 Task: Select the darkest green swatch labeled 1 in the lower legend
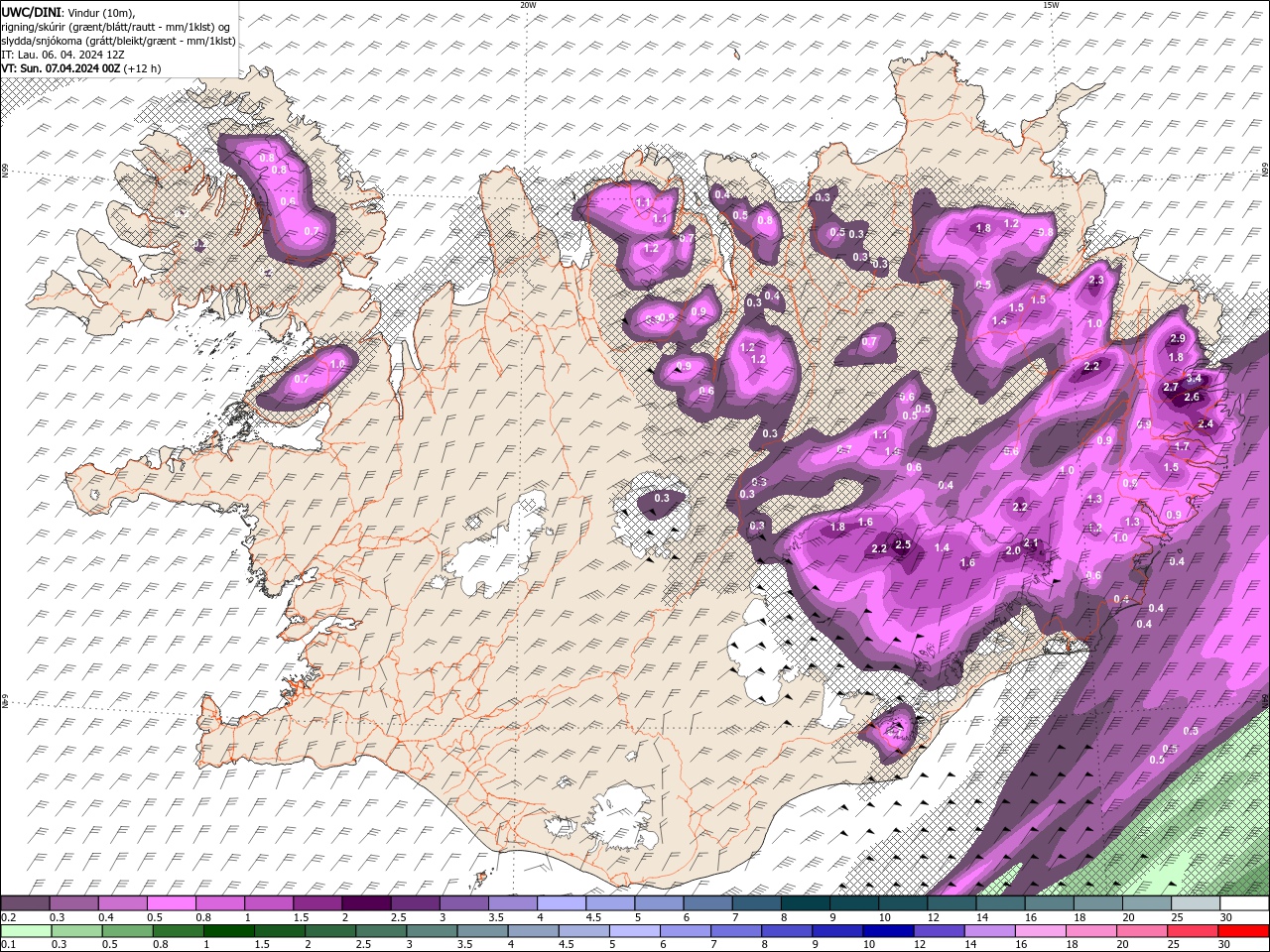[229, 931]
